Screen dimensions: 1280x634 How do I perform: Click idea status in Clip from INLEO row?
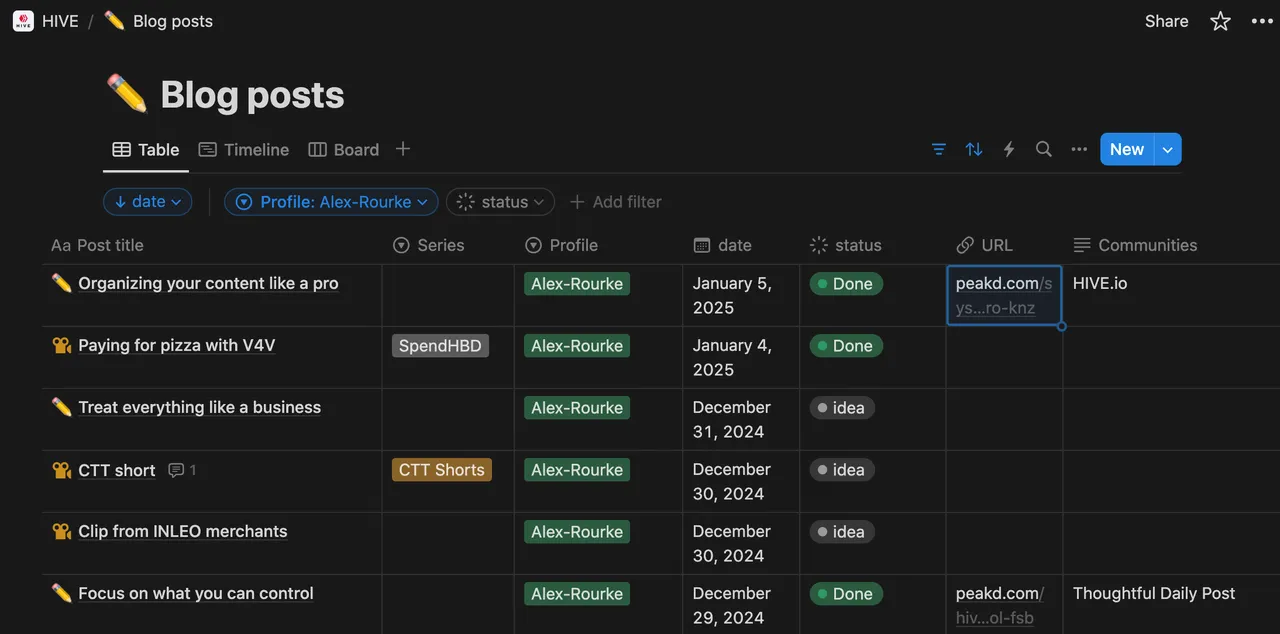point(842,532)
